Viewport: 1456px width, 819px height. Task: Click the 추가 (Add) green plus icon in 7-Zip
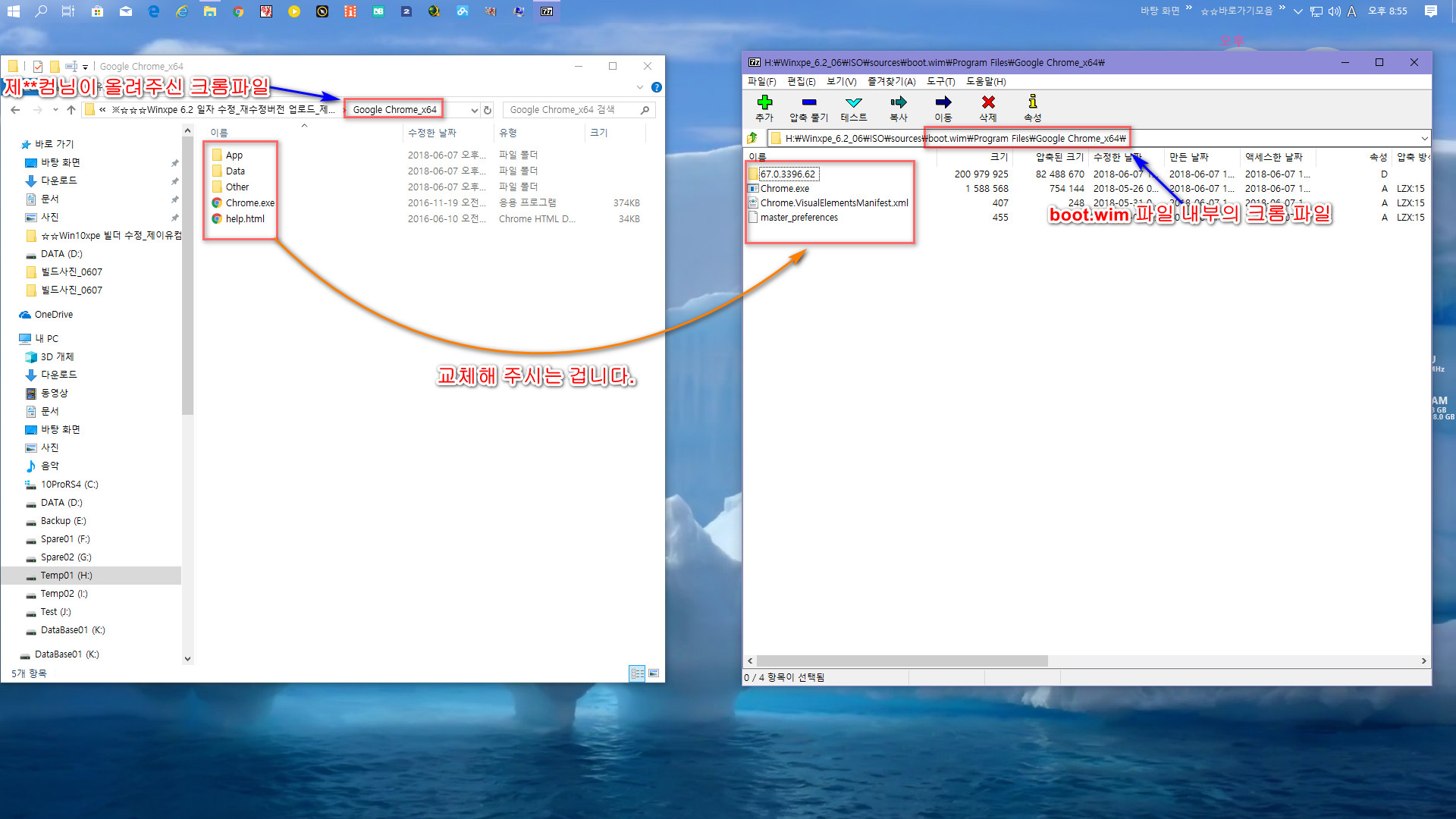coord(764,102)
